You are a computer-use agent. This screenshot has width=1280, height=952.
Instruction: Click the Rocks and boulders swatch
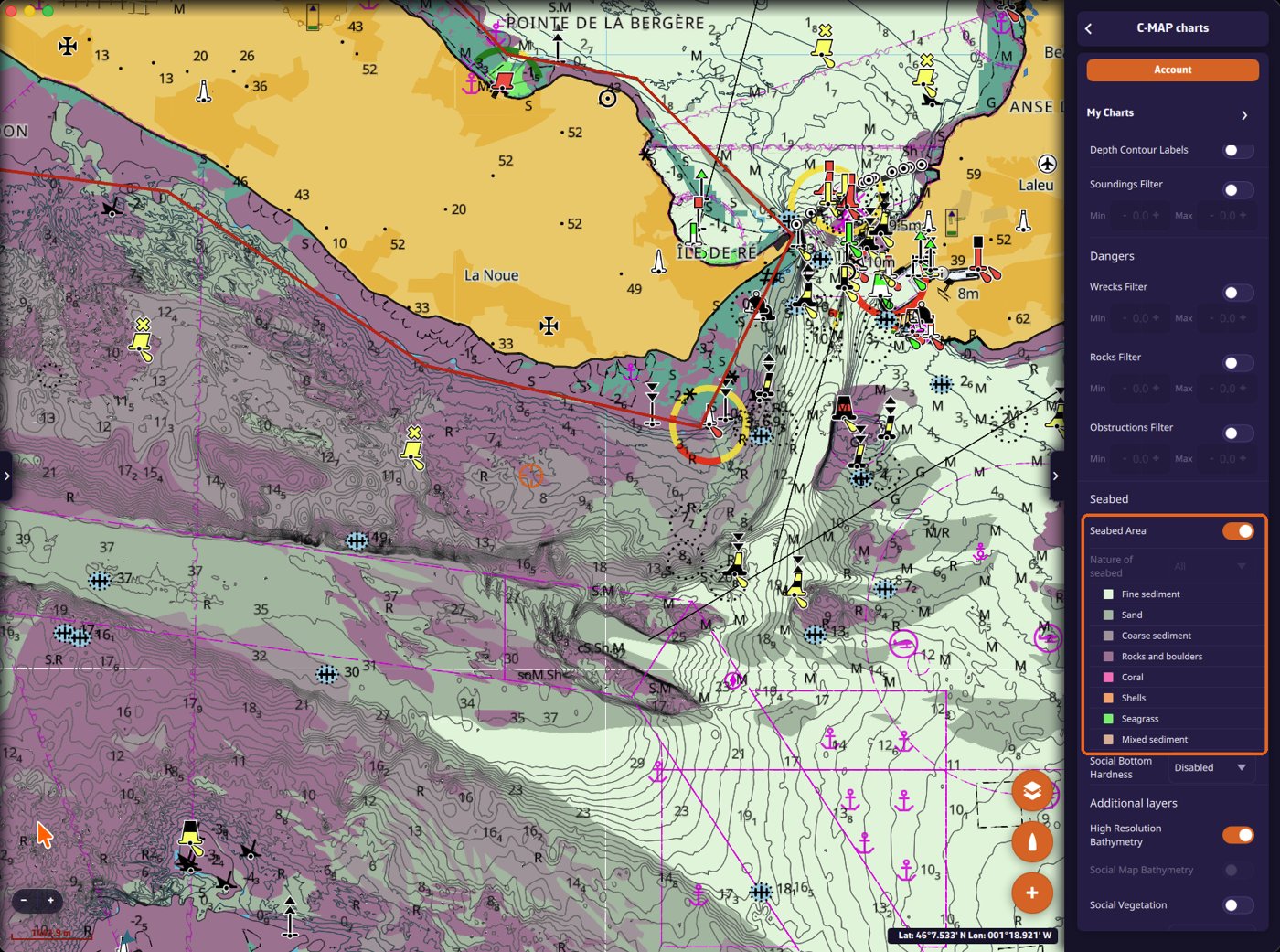coord(1108,657)
